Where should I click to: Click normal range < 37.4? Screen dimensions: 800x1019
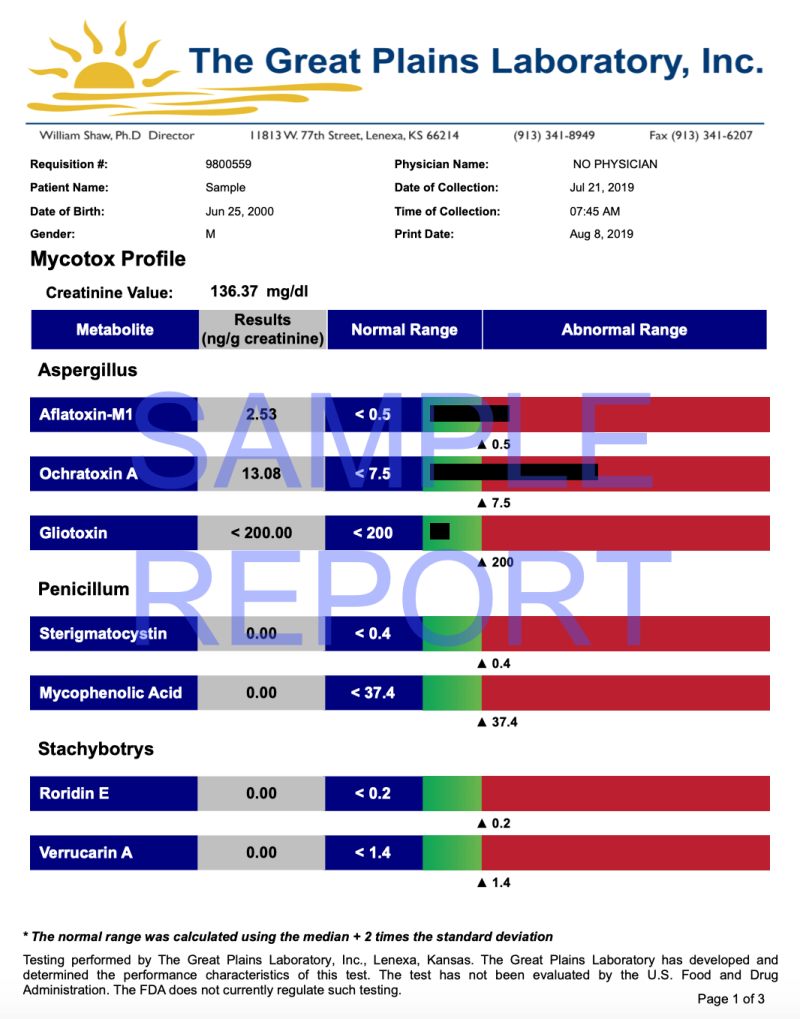click(x=373, y=693)
